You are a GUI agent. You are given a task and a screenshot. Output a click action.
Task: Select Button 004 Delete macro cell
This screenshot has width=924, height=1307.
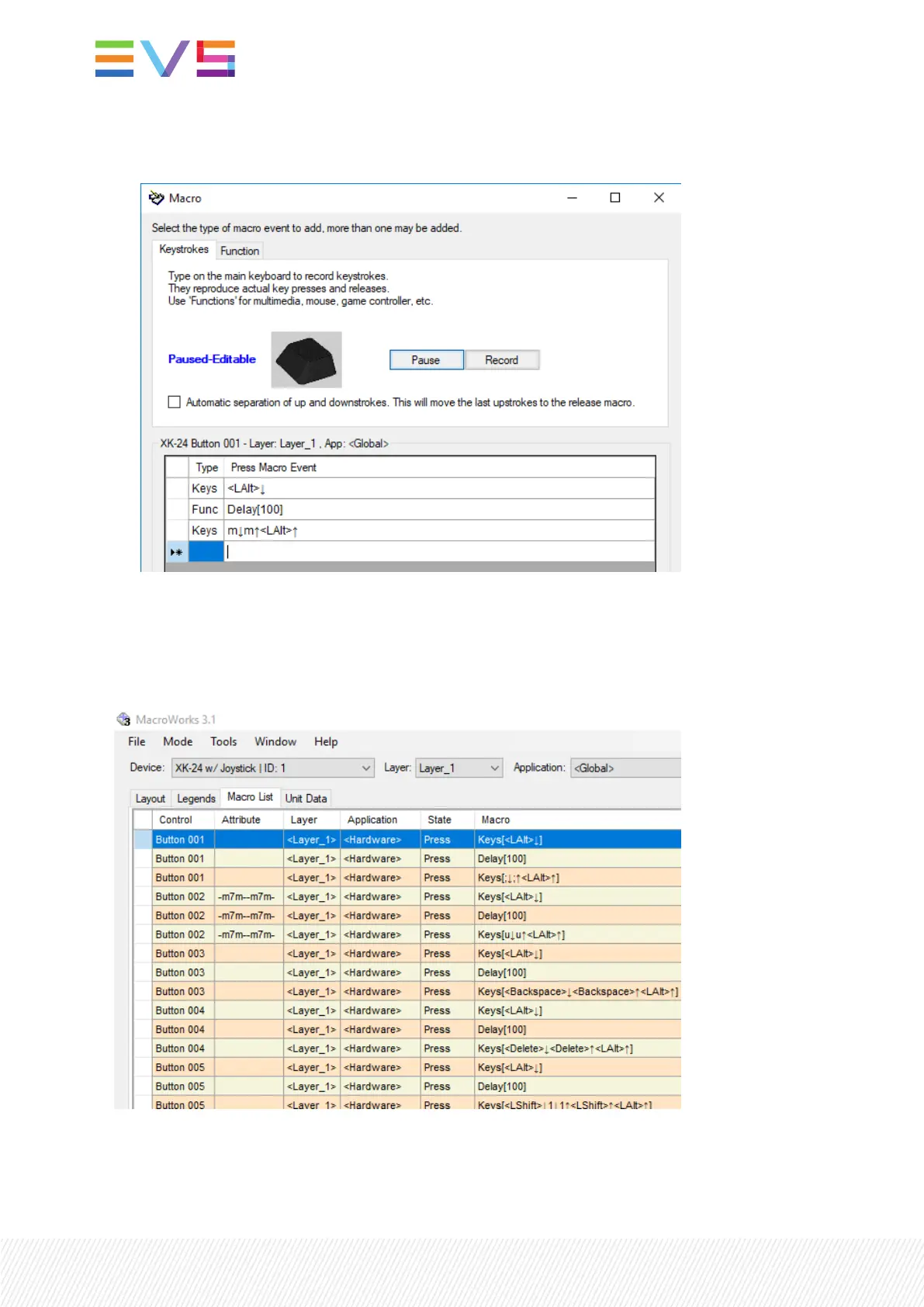577,1049
